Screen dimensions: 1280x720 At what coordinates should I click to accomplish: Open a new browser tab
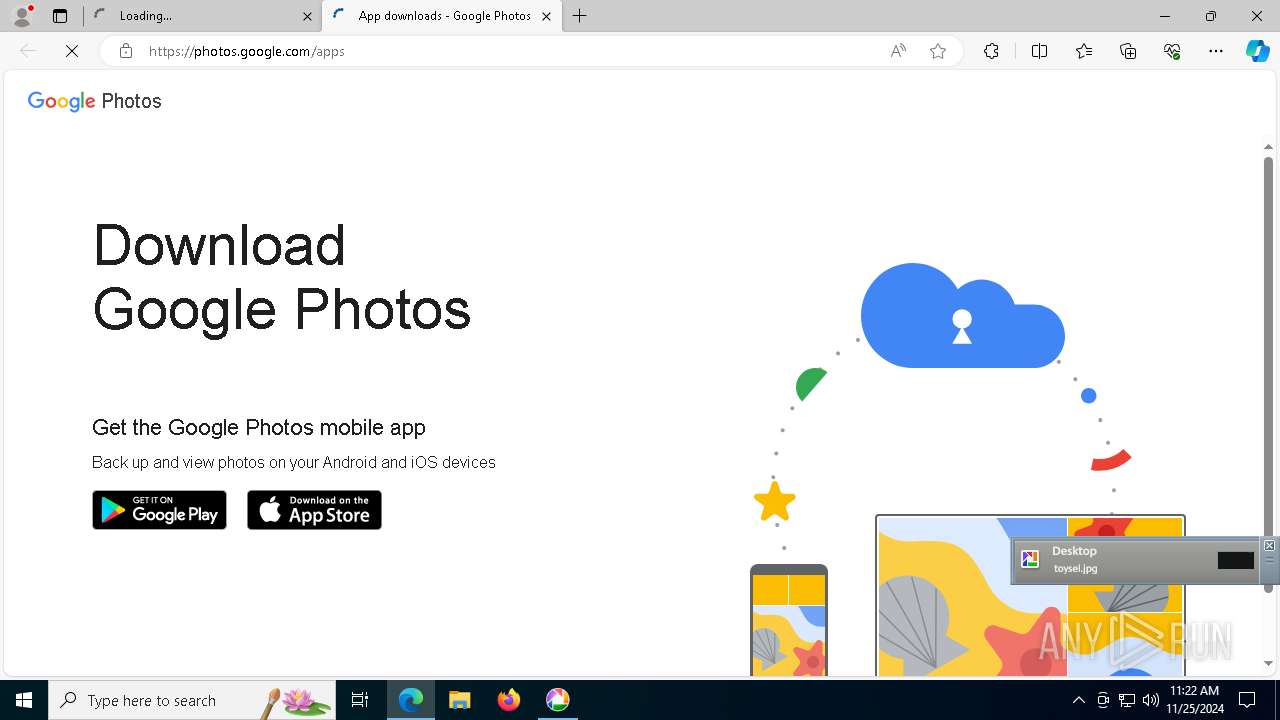coord(580,16)
